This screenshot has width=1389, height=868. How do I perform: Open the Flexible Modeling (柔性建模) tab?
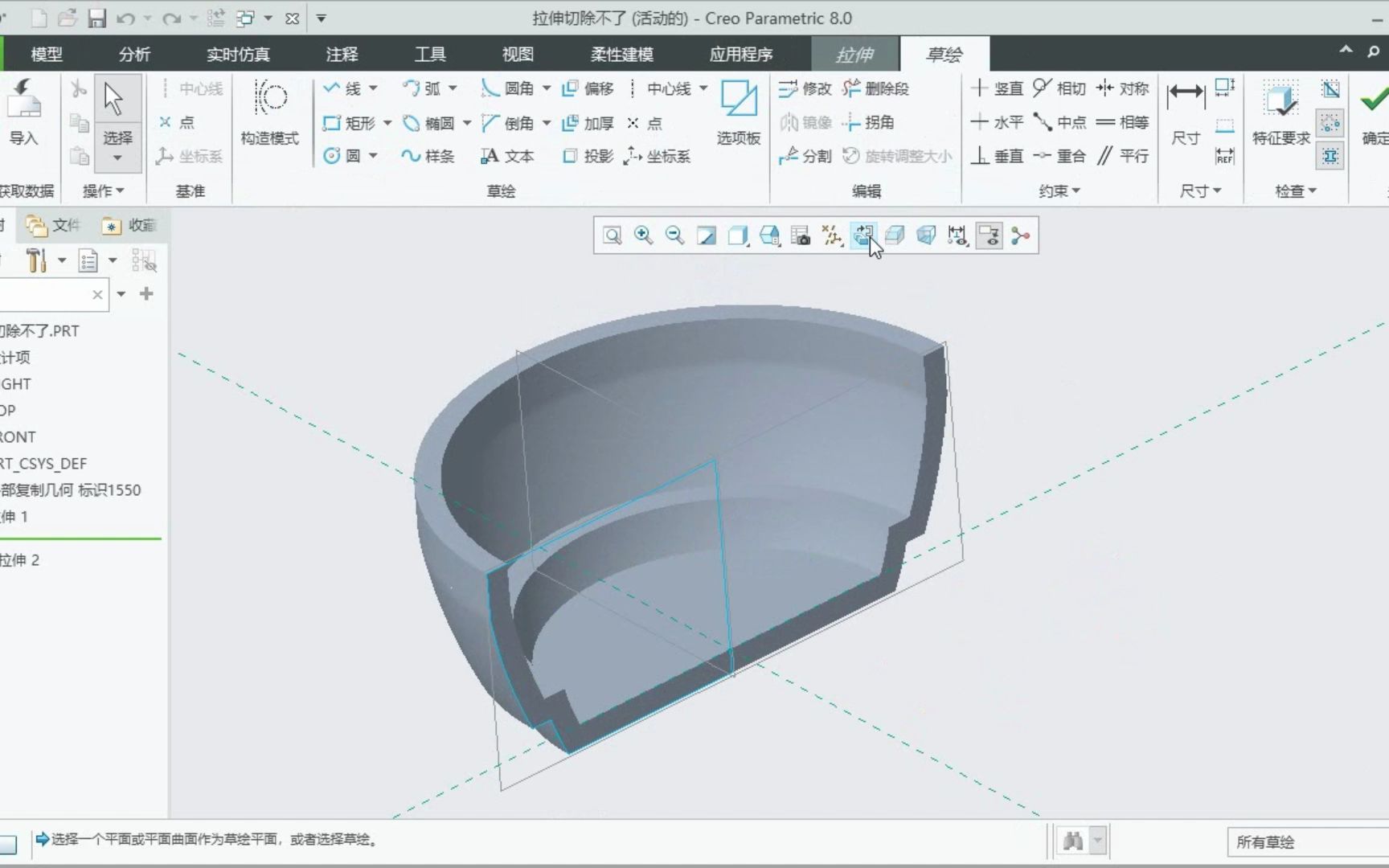click(x=621, y=55)
